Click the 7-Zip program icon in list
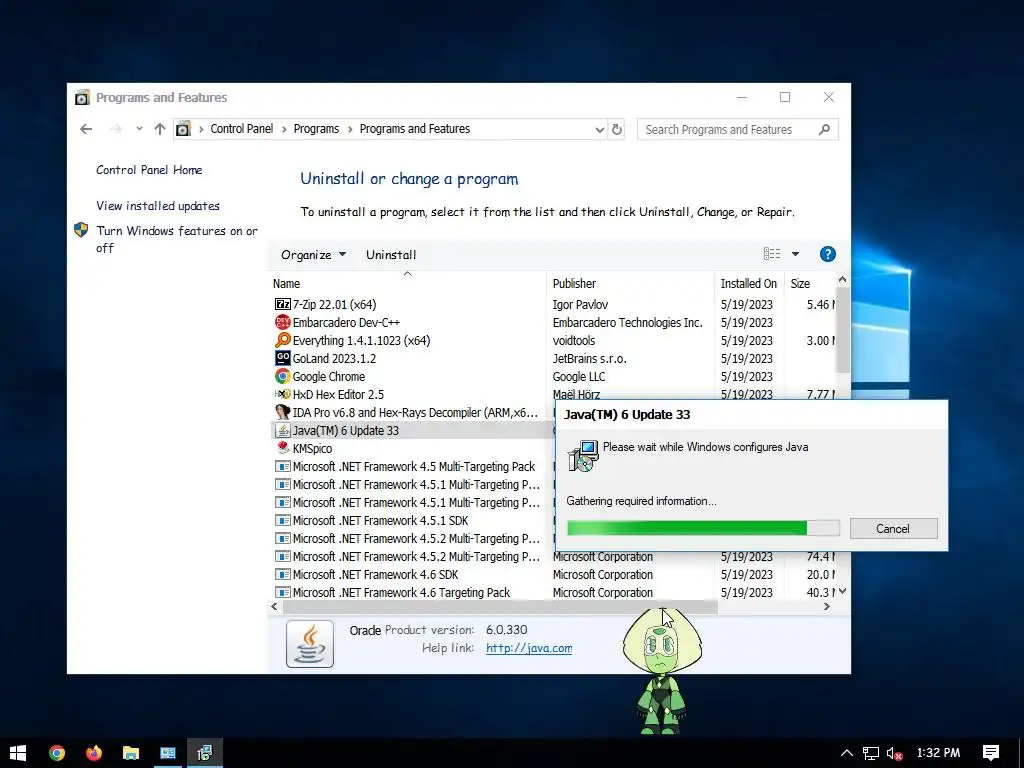The height and width of the screenshot is (768, 1024). [x=283, y=304]
